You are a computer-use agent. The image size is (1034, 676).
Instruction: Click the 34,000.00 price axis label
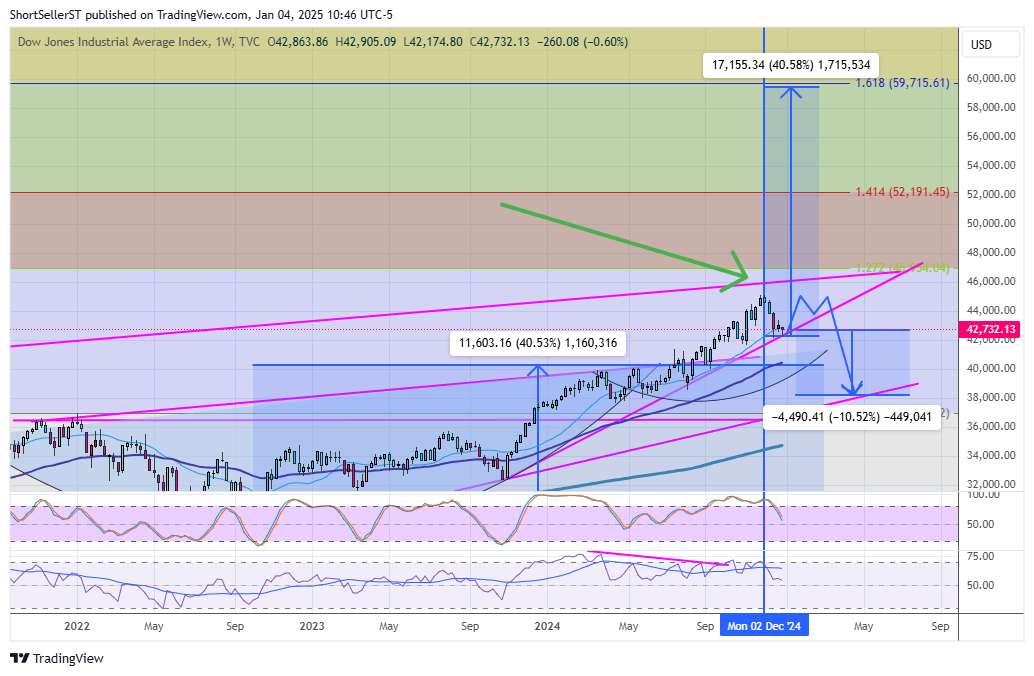click(990, 455)
